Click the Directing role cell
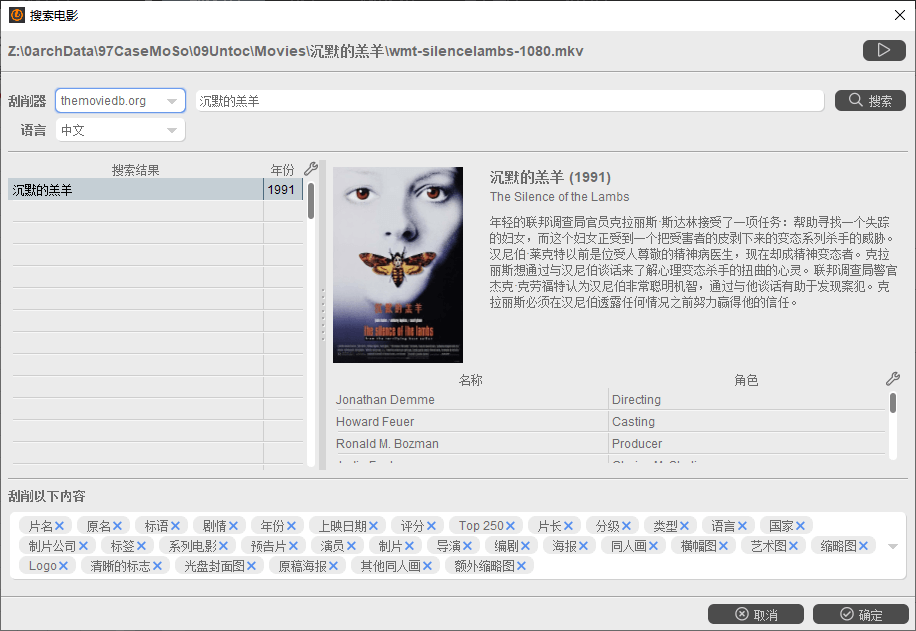This screenshot has width=916, height=631. click(x=747, y=400)
